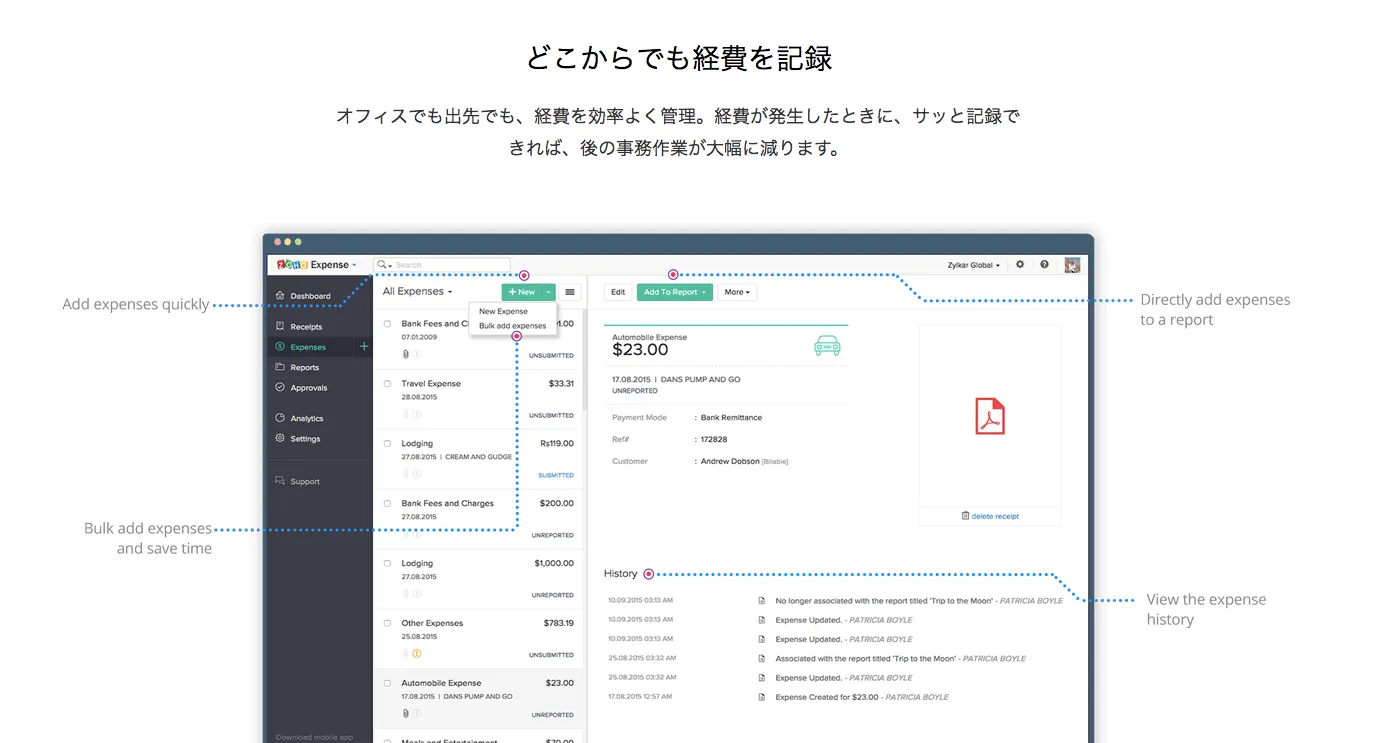Go to Approvals in the sidebar
The height and width of the screenshot is (743, 1373).
[x=308, y=388]
